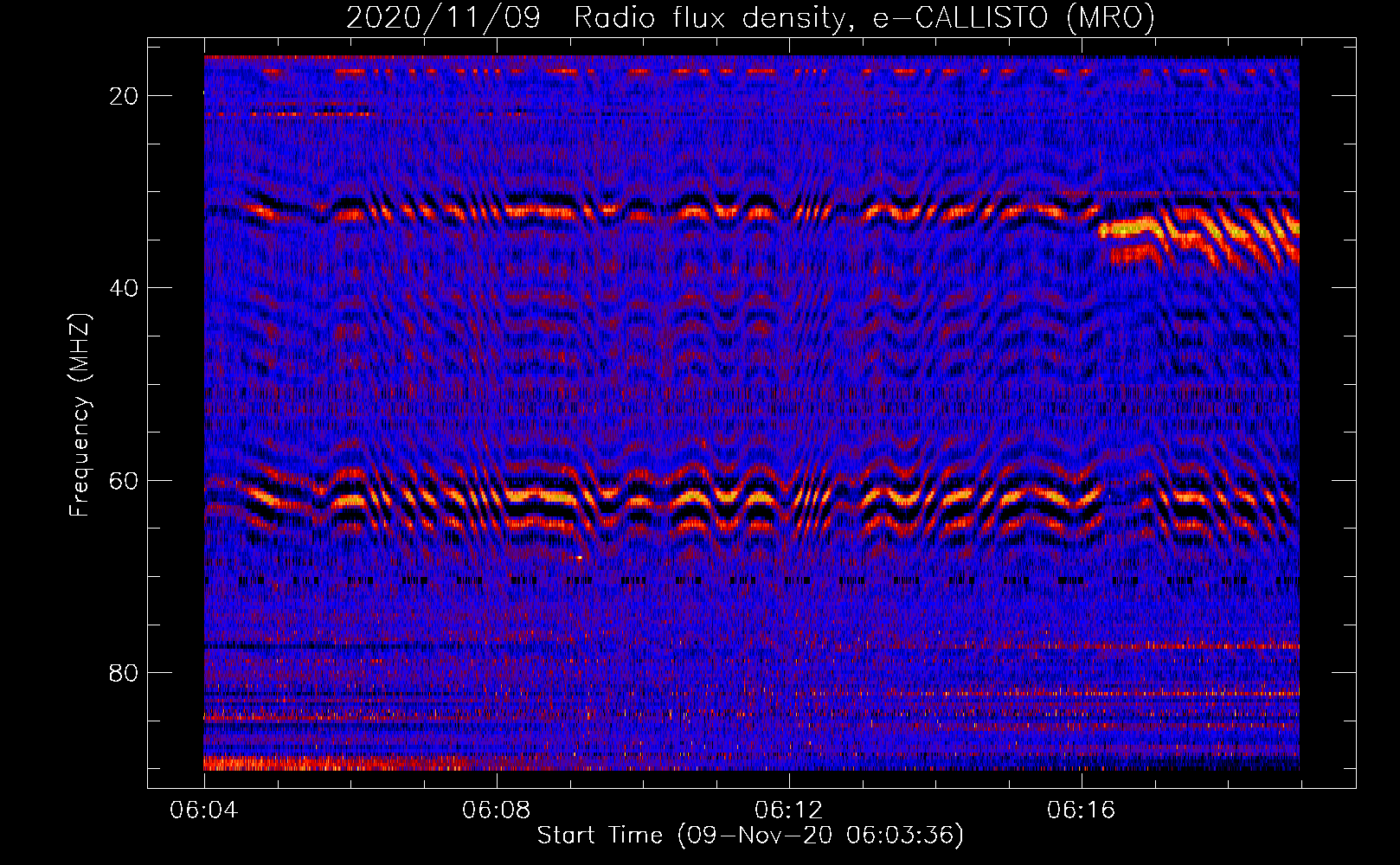Viewport: 1400px width, 865px height.
Task: Click the "Start Time (09-Nov-20 06:03:36)" x-axis label
Action: (750, 836)
